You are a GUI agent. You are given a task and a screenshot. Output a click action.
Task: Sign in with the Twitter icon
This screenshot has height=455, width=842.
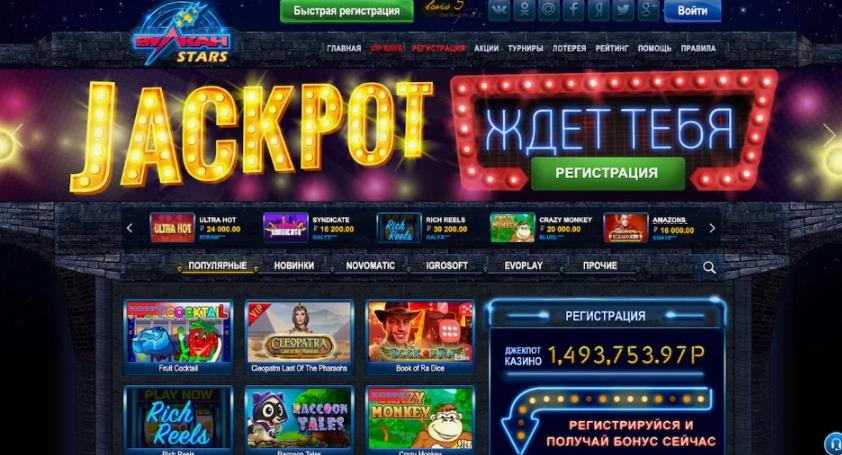[623, 10]
